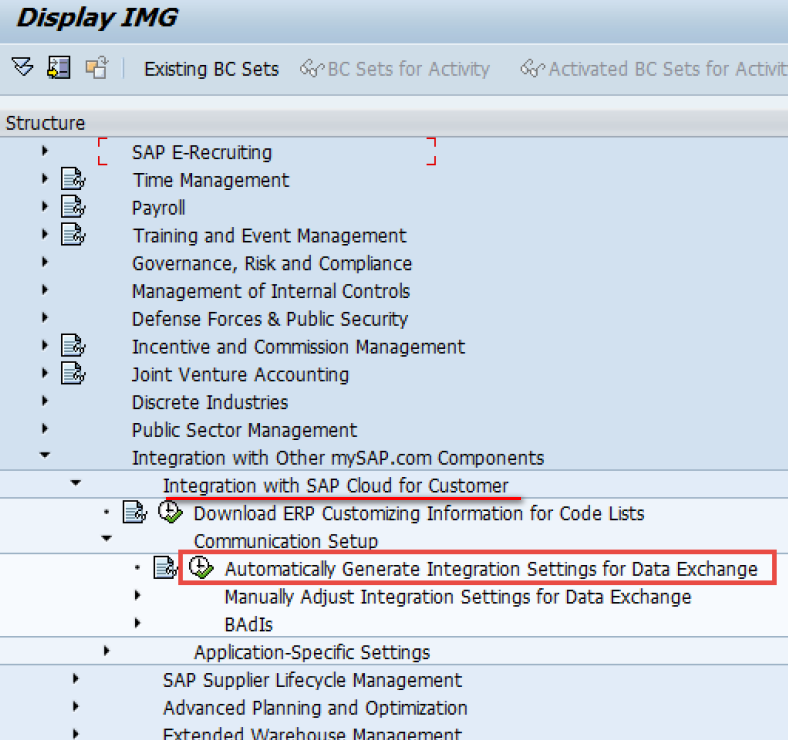Select Integration with SAP Cloud for Customer
The width and height of the screenshot is (788, 740).
(x=335, y=485)
